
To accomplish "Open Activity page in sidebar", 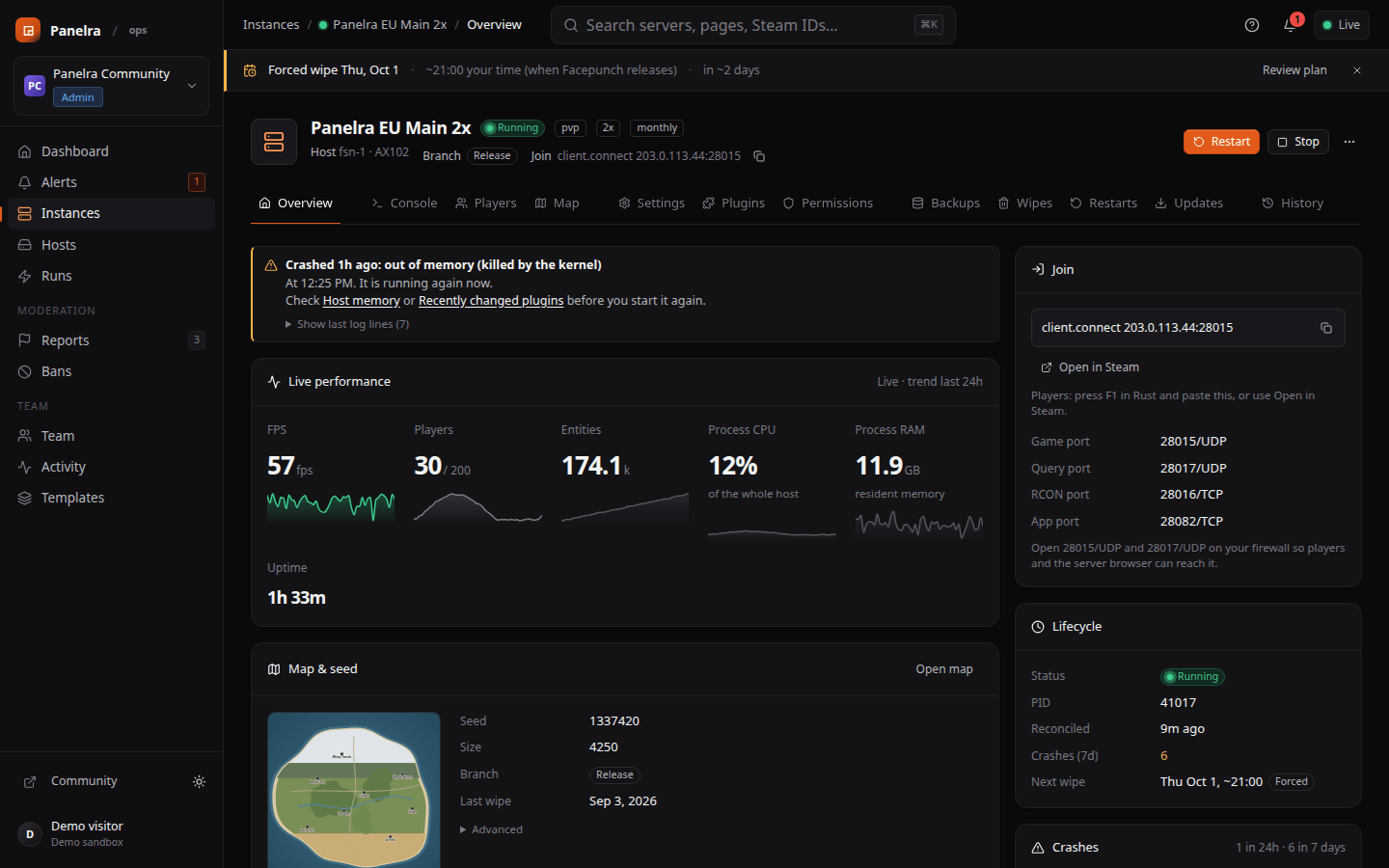I will tap(111, 467).
